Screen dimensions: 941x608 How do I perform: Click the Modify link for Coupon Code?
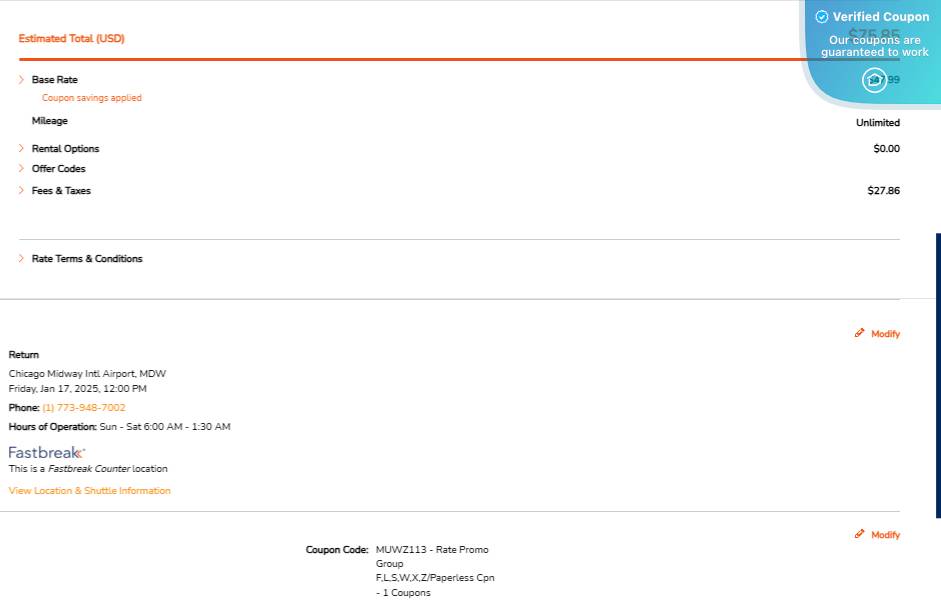[885, 535]
